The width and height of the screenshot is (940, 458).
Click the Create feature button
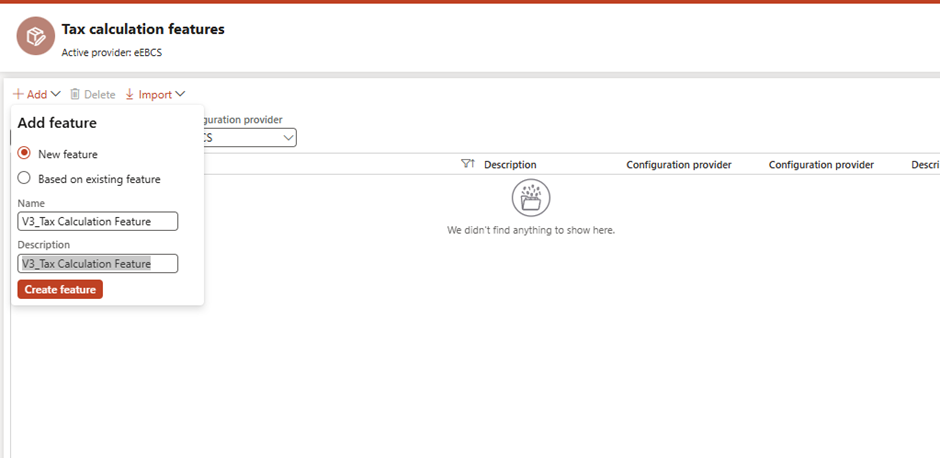[x=60, y=289]
